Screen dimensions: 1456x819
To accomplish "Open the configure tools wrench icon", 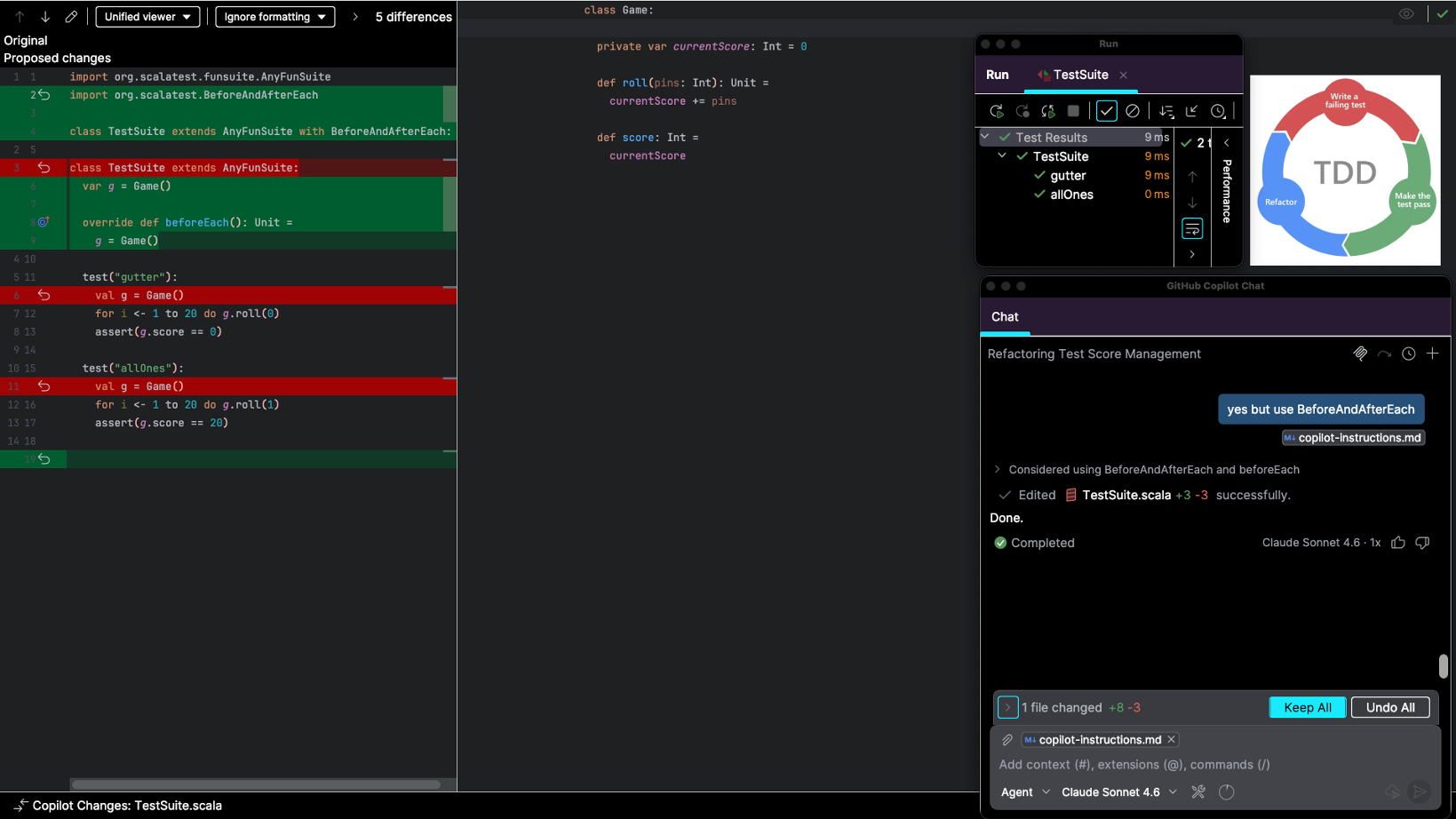I will click(x=1198, y=792).
